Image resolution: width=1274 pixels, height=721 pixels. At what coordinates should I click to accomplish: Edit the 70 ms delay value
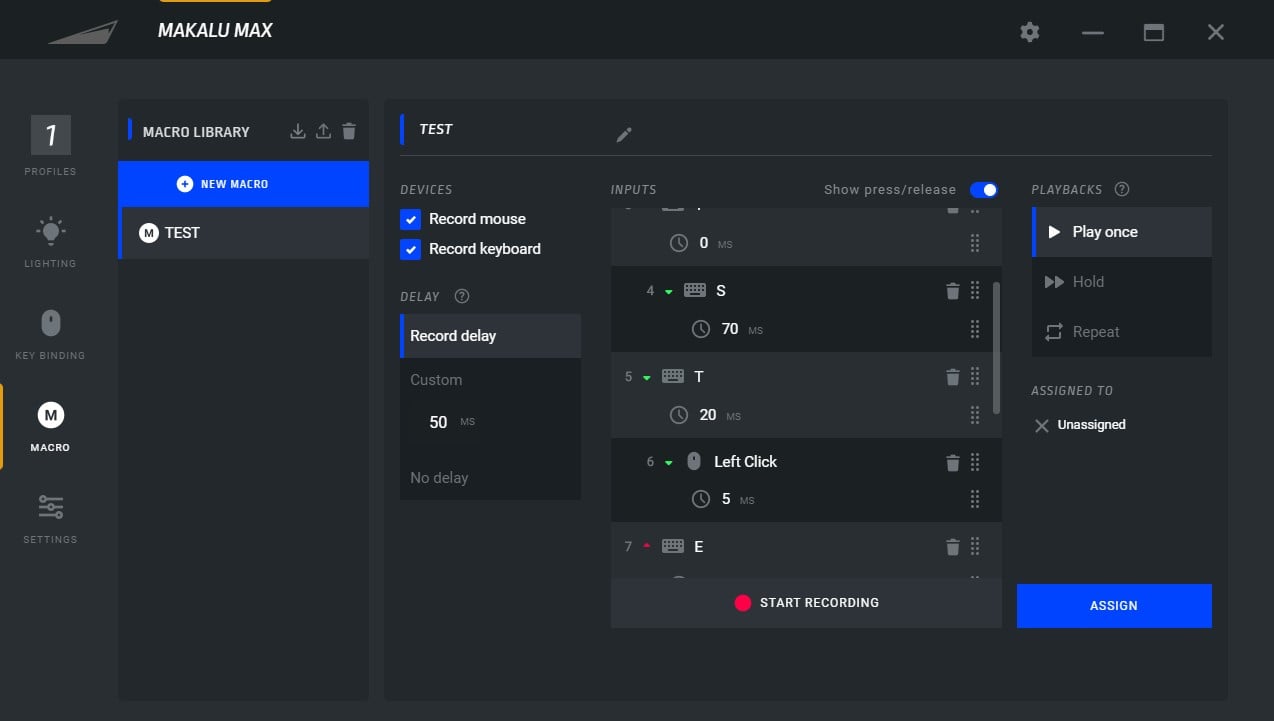(x=730, y=329)
